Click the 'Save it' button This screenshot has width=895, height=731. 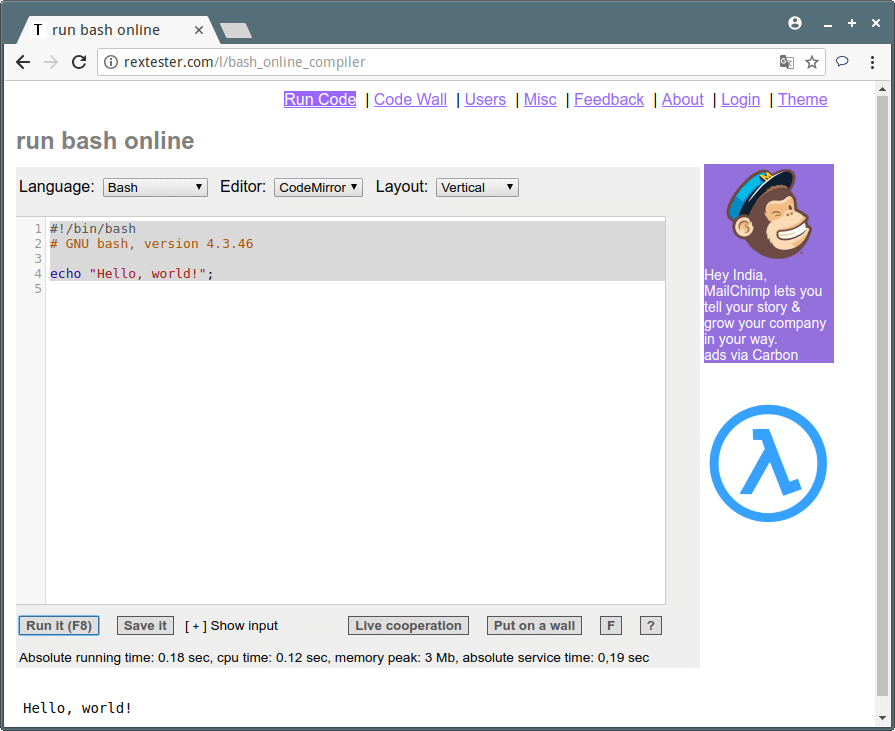[146, 625]
